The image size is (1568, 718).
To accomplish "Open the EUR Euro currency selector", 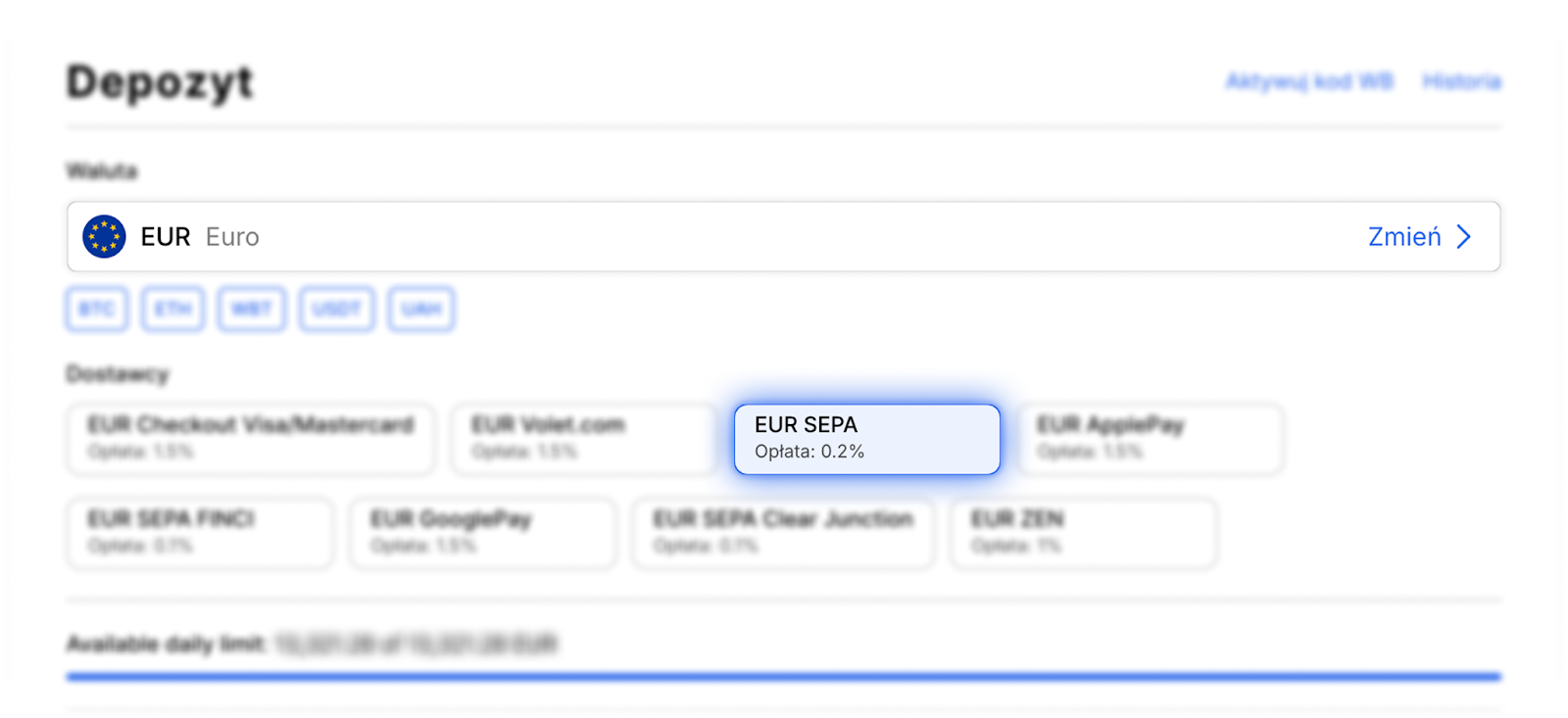I will [x=686, y=237].
